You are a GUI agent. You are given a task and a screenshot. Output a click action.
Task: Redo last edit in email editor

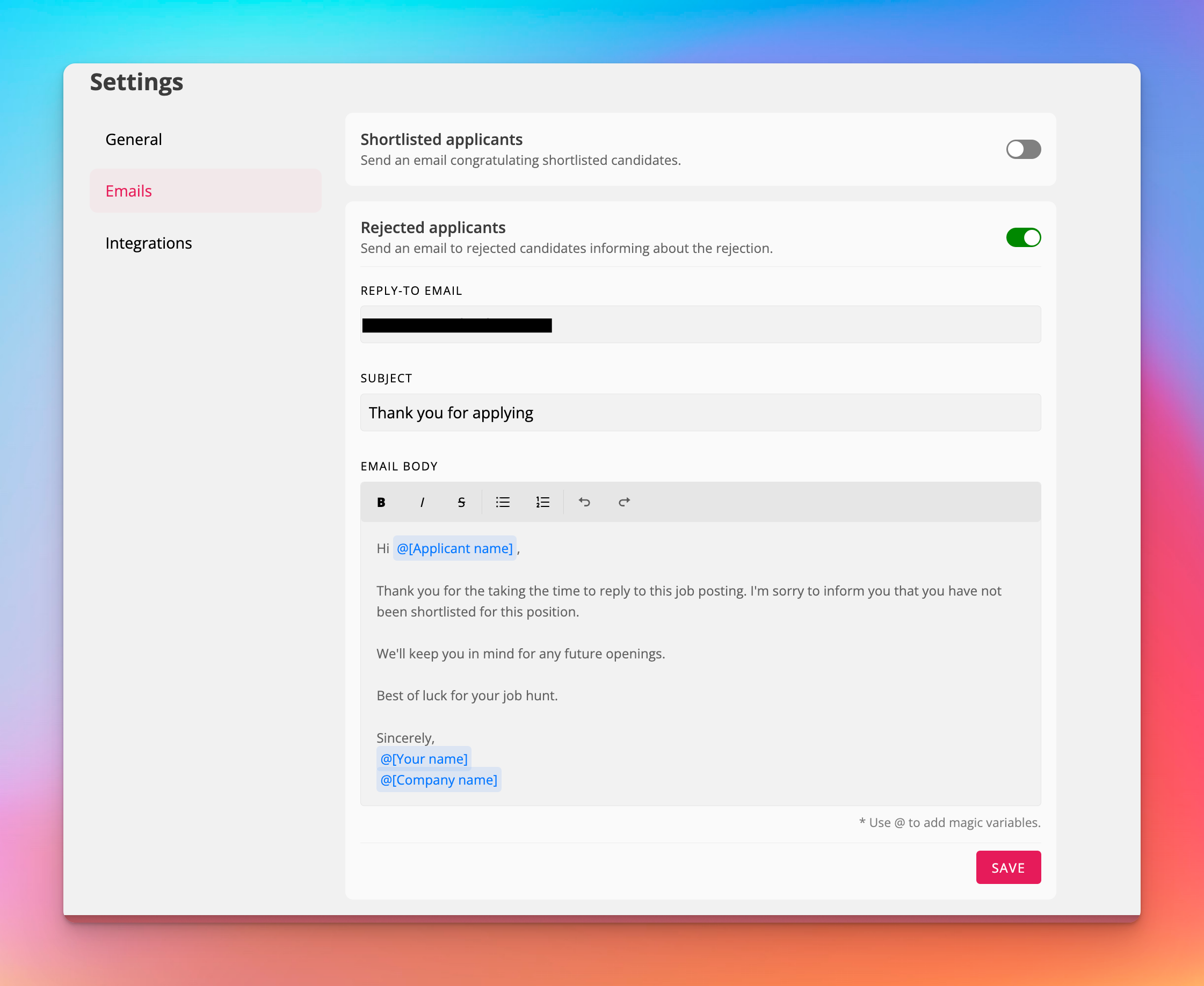pos(624,502)
